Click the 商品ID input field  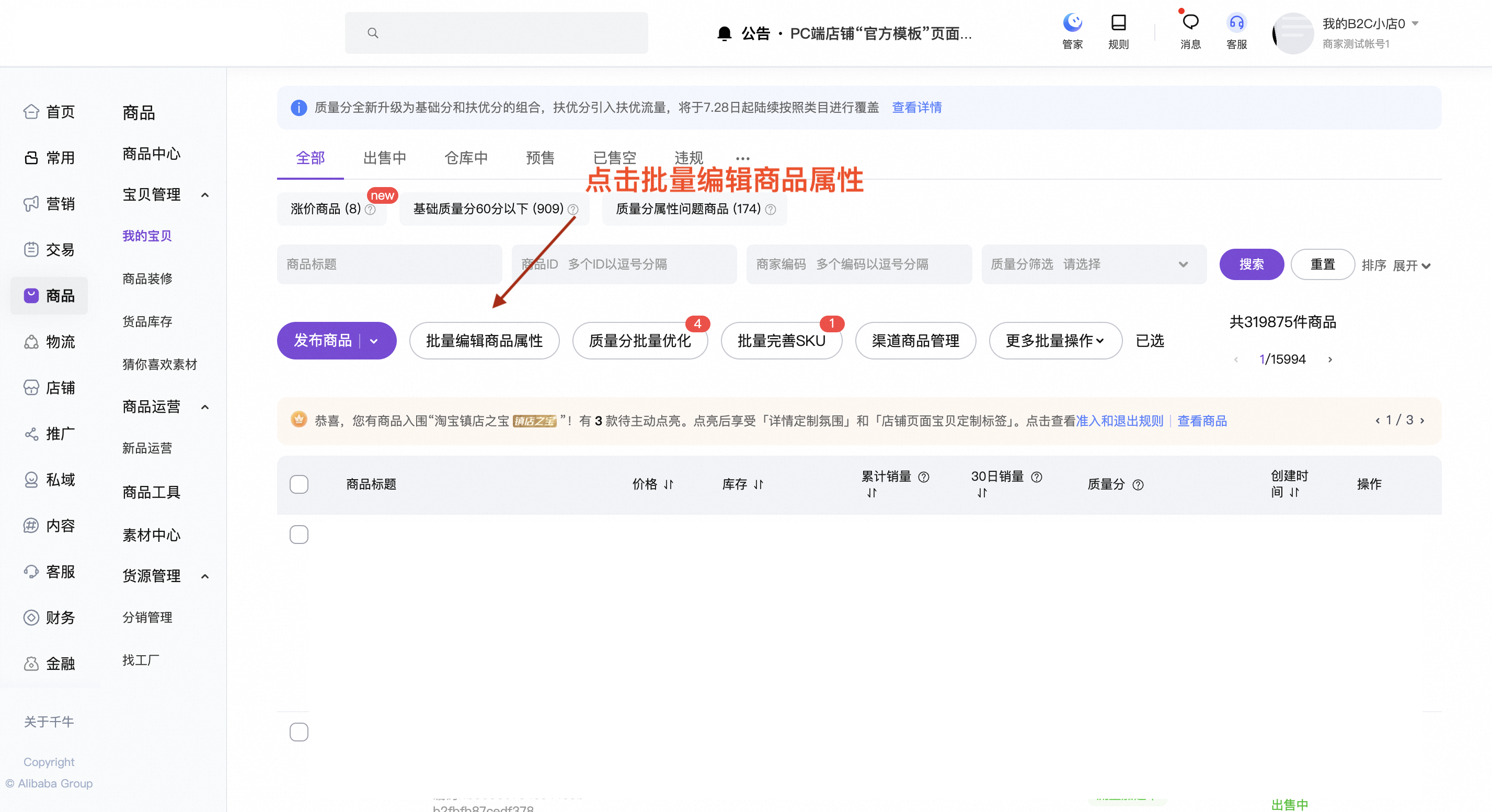624,264
